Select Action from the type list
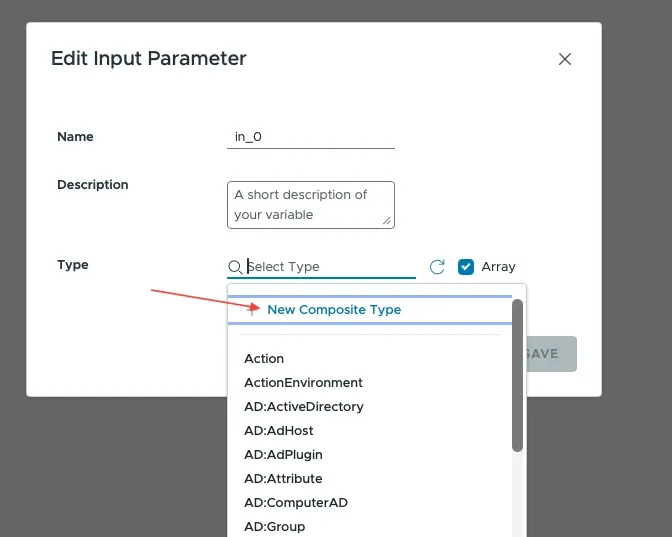This screenshot has height=537, width=672. tap(264, 359)
